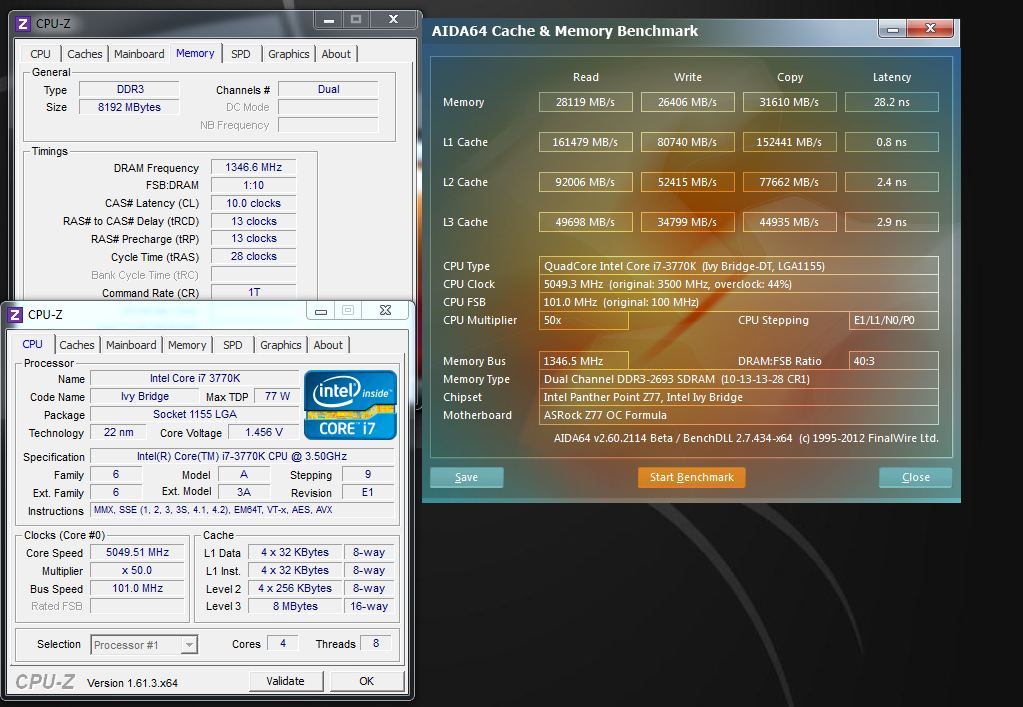This screenshot has height=707, width=1023.
Task: Click processor Name field Intel Core i7 3770K
Action: click(x=194, y=378)
